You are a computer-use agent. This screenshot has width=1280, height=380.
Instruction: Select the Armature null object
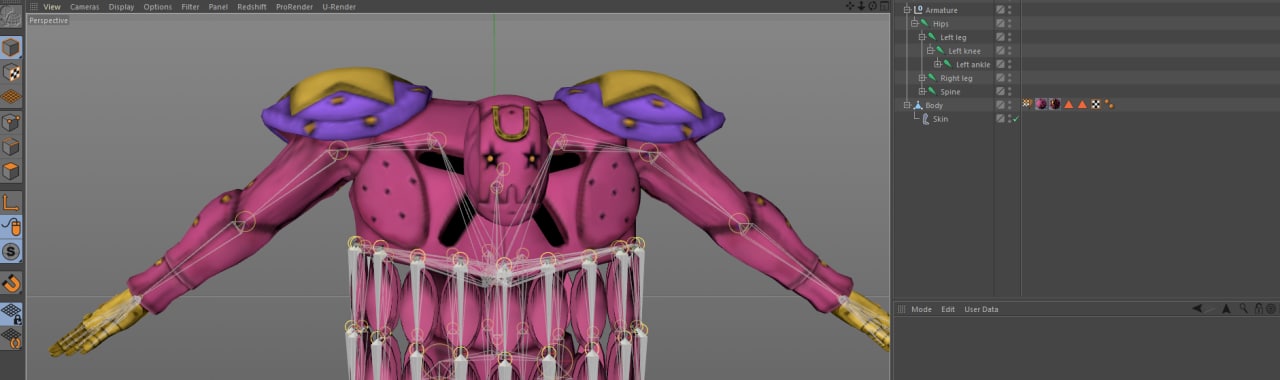click(x=941, y=10)
